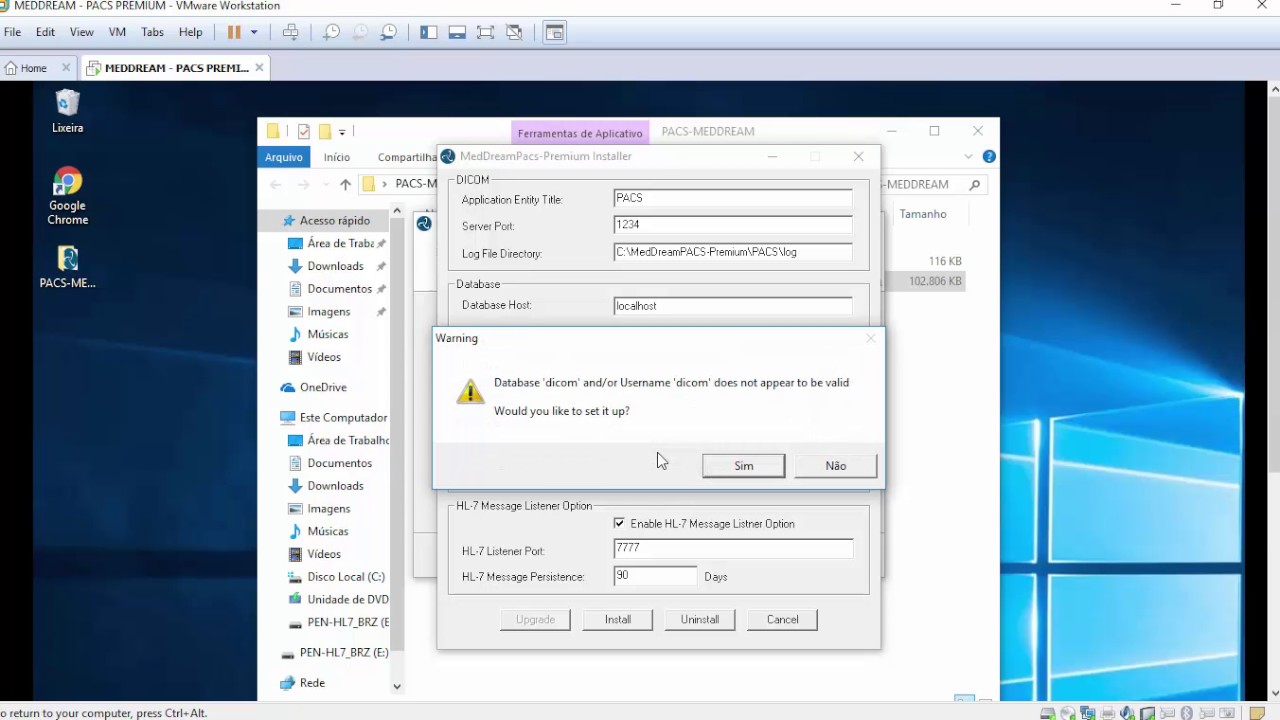Select the lower PEN-HL7_BRZ (E:) drive entry
This screenshot has height=720, width=1280.
(344, 653)
